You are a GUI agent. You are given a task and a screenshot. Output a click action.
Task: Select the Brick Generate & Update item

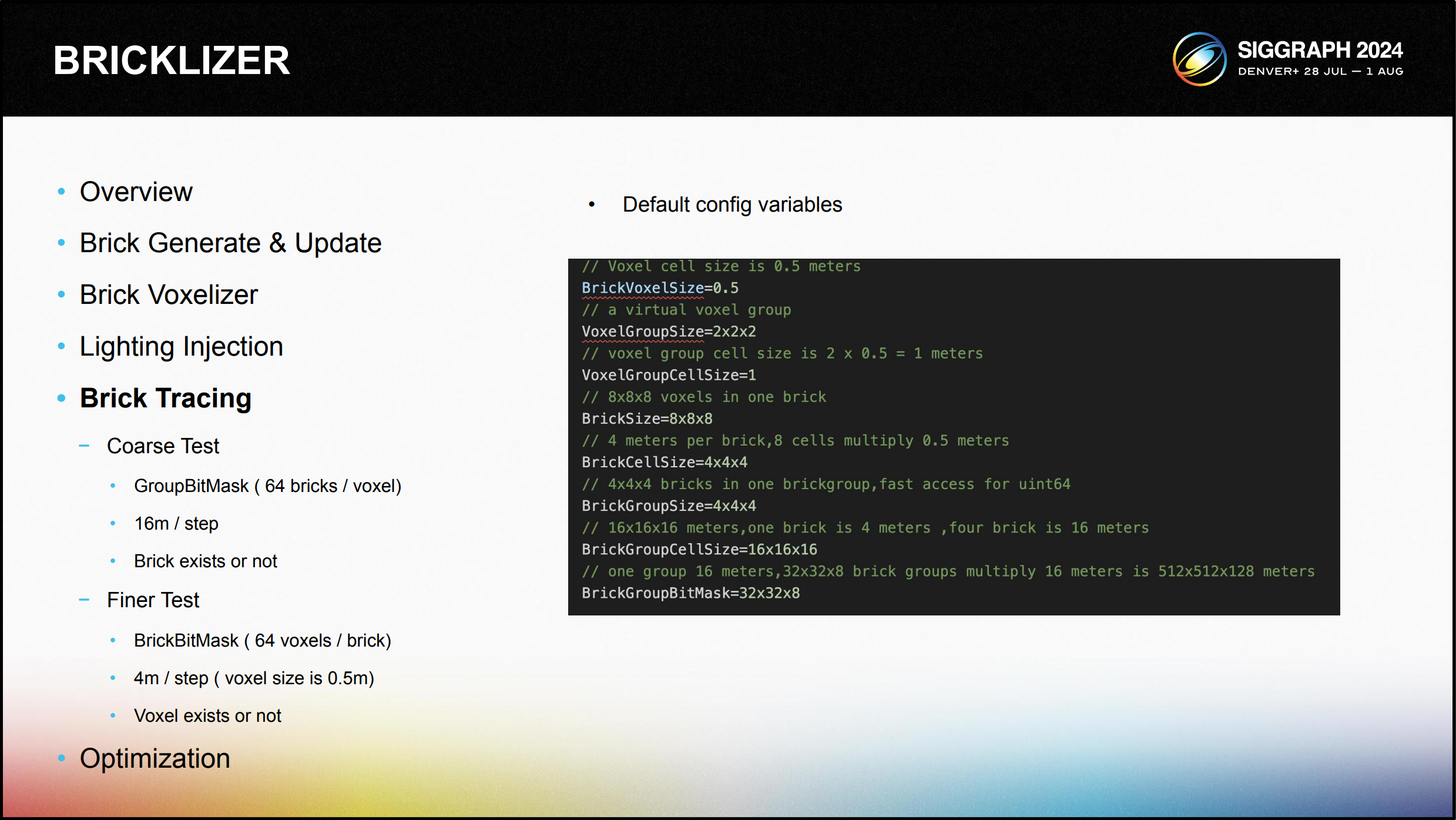point(230,243)
